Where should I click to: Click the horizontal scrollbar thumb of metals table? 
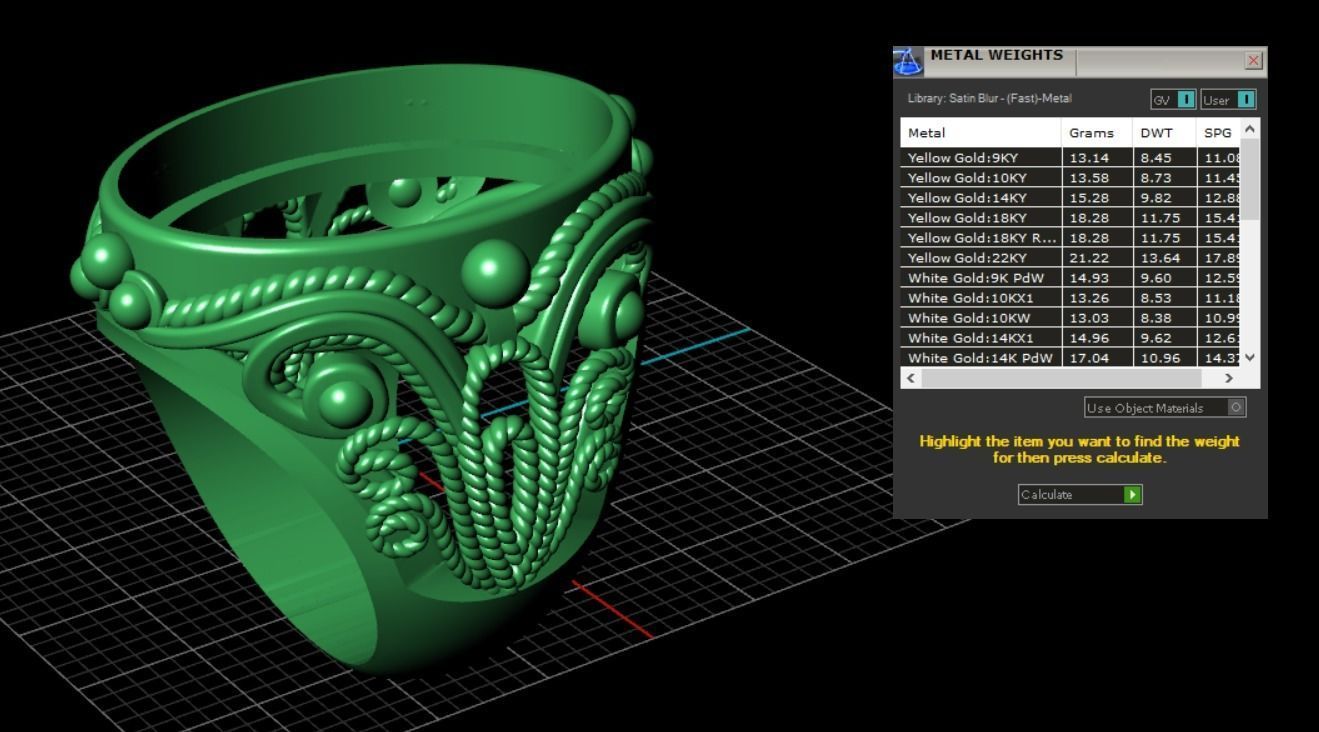[x=1061, y=378]
